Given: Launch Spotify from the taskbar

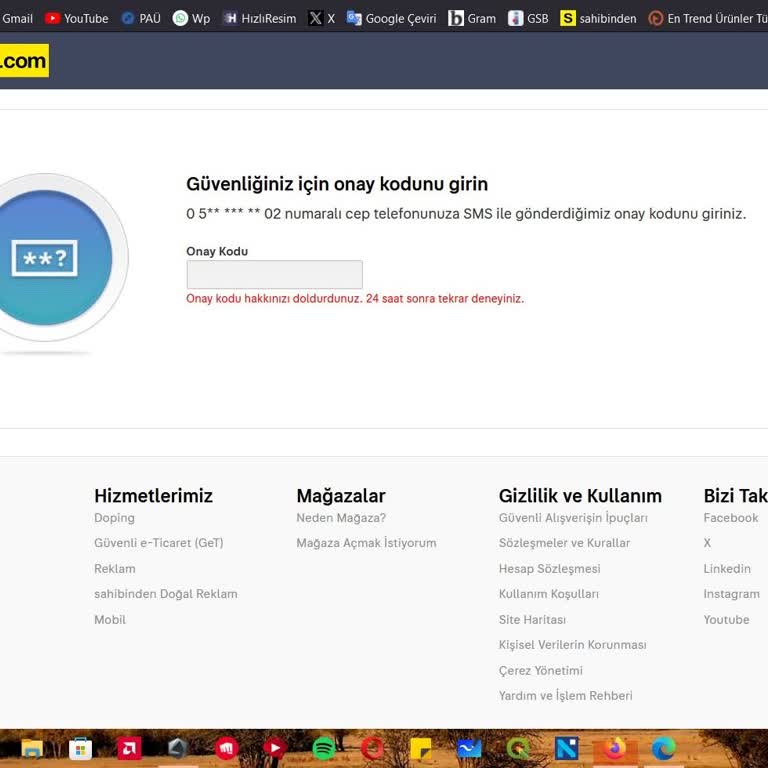Looking at the screenshot, I should point(323,748).
